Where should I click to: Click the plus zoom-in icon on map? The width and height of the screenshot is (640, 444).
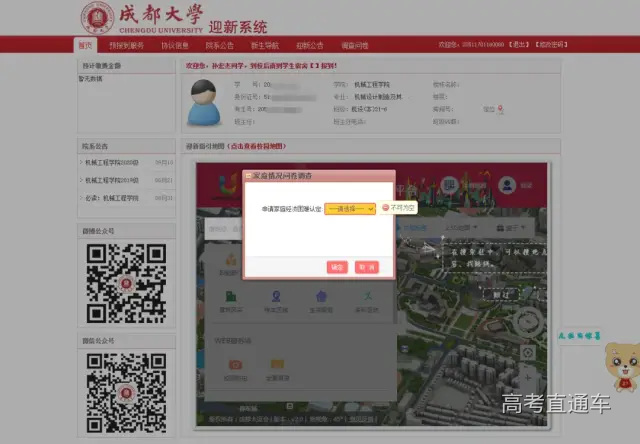point(528,378)
